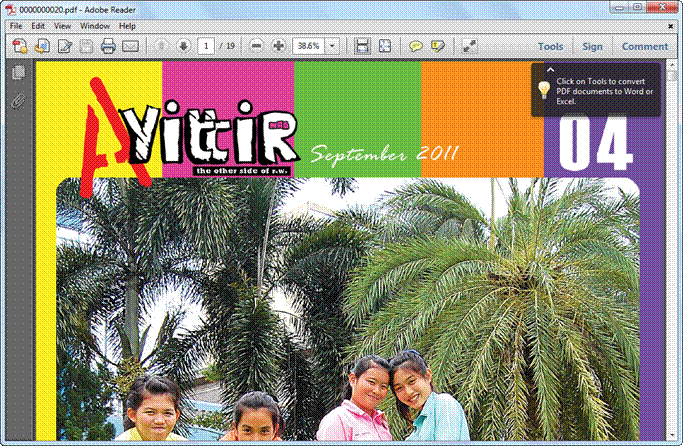Select the highlight text tool icon
Image resolution: width=683 pixels, height=446 pixels.
(438, 46)
